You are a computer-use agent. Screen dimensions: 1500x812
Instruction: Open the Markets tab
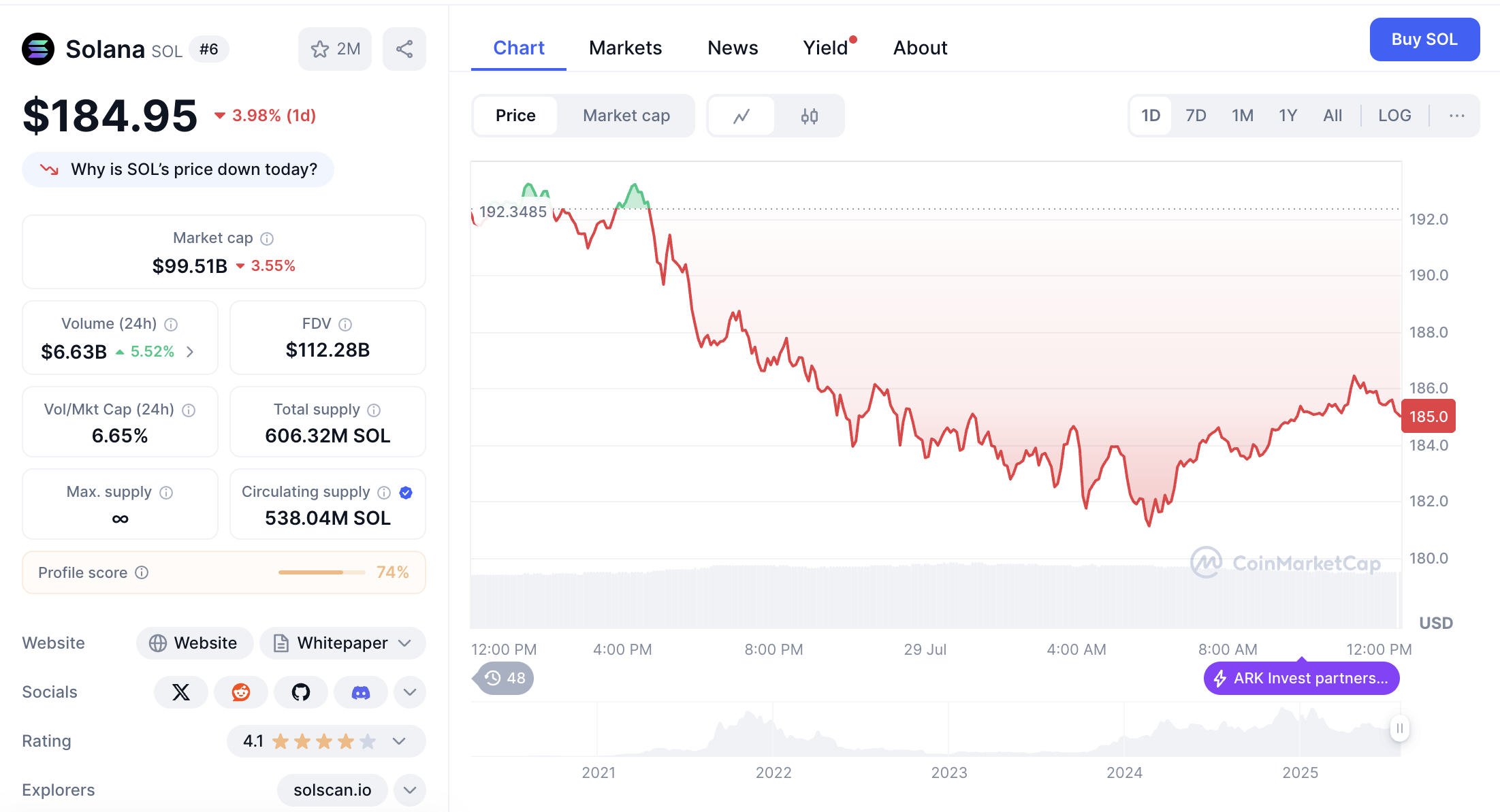coord(625,48)
